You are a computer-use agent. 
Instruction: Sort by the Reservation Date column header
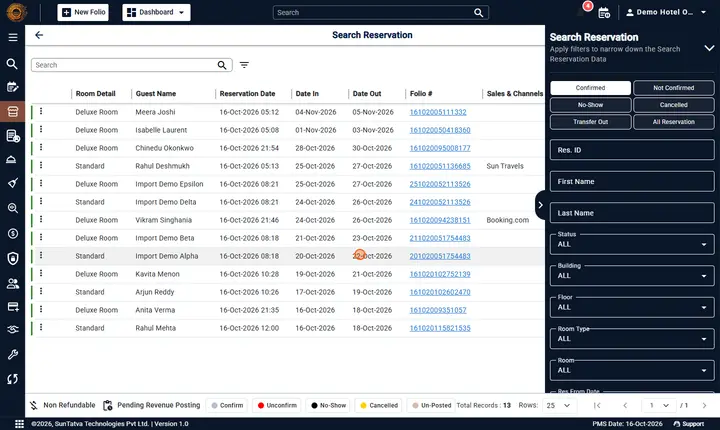pyautogui.click(x=247, y=94)
